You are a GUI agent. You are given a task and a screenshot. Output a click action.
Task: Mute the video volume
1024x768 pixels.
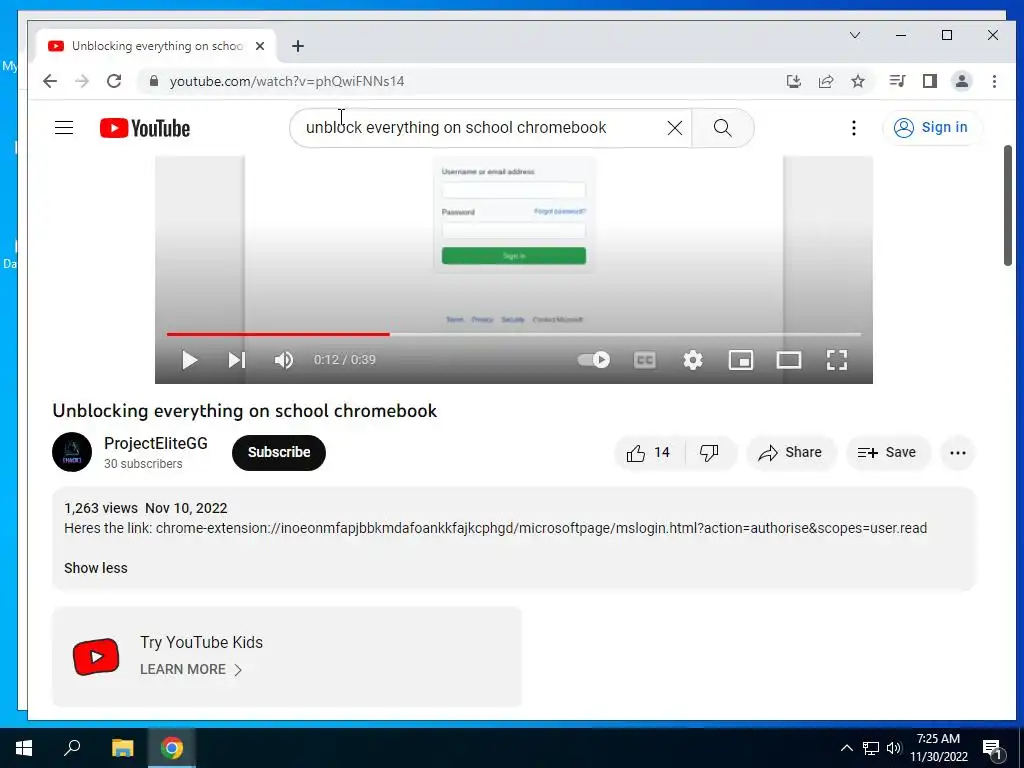click(283, 360)
